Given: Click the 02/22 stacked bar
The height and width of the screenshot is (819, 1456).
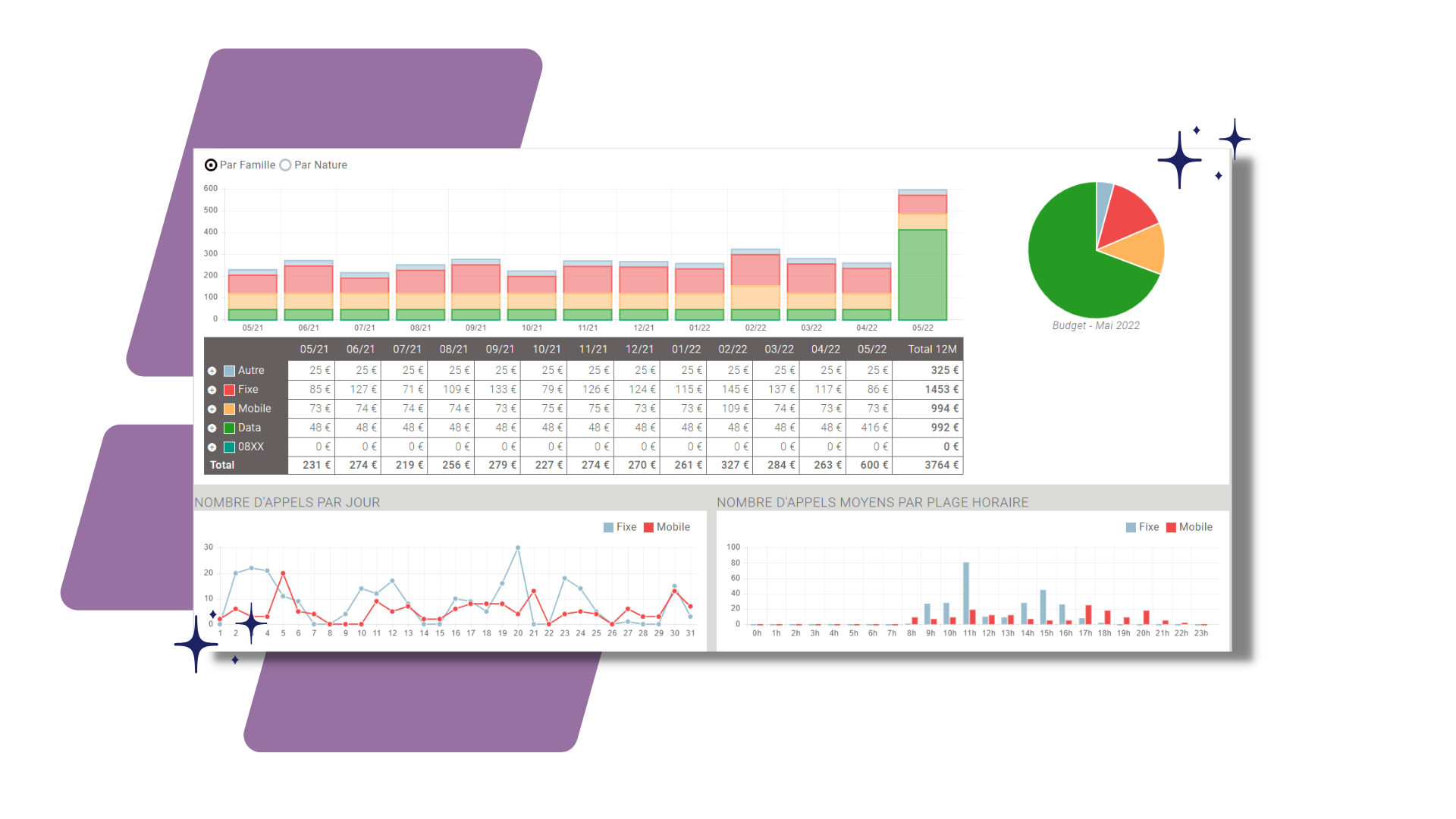Looking at the screenshot, I should 755,284.
